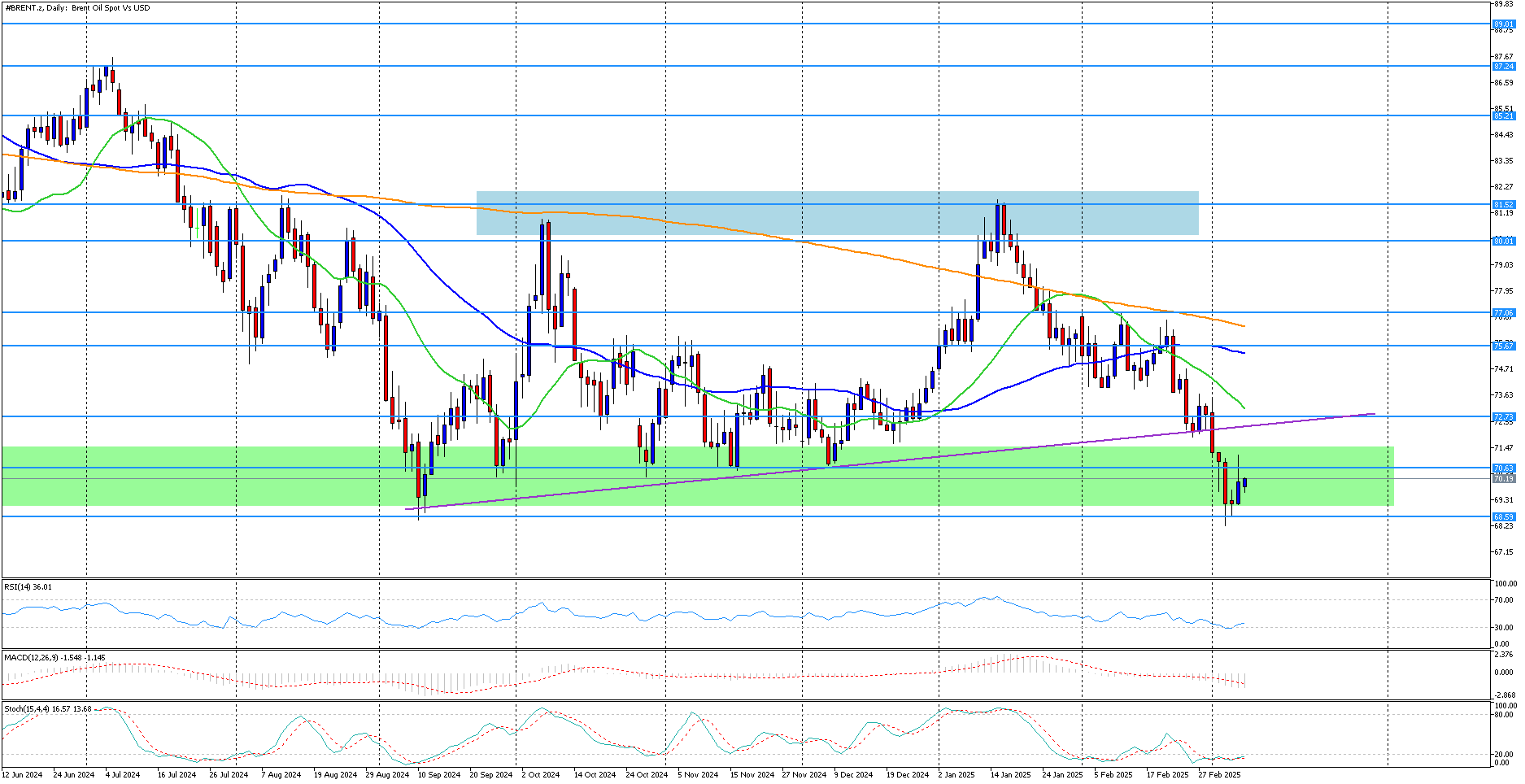Click the "10 Sep 2024" date label
Image resolution: width=1525 pixels, height=784 pixels.
(439, 774)
